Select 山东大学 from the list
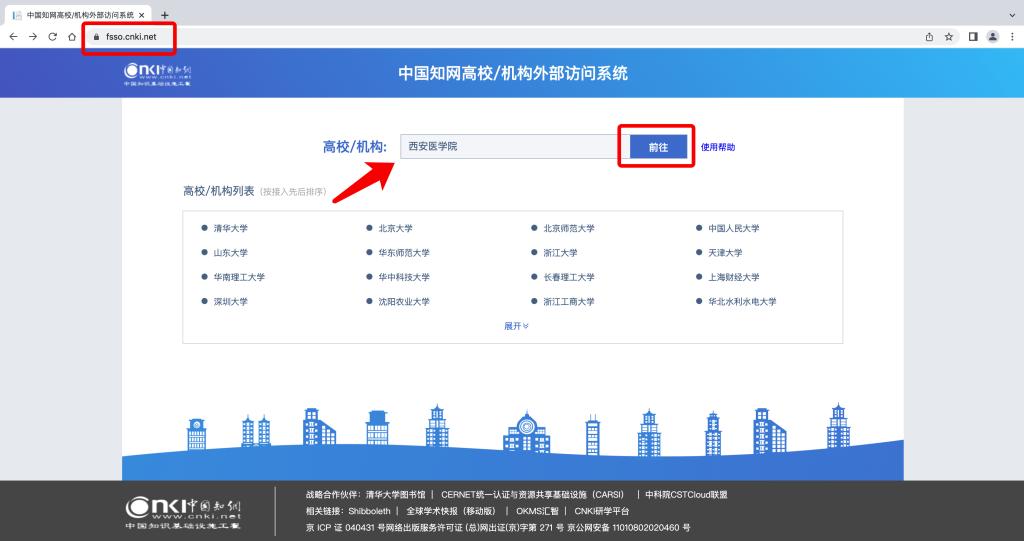Image resolution: width=1024 pixels, height=541 pixels. coord(231,253)
